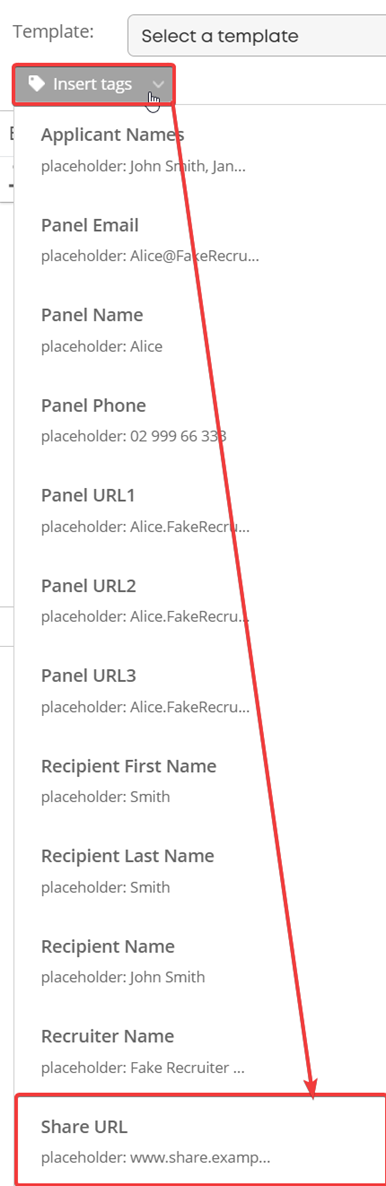386x1186 pixels.
Task: Click the tag icon on Insert tags
Action: pos(36,83)
